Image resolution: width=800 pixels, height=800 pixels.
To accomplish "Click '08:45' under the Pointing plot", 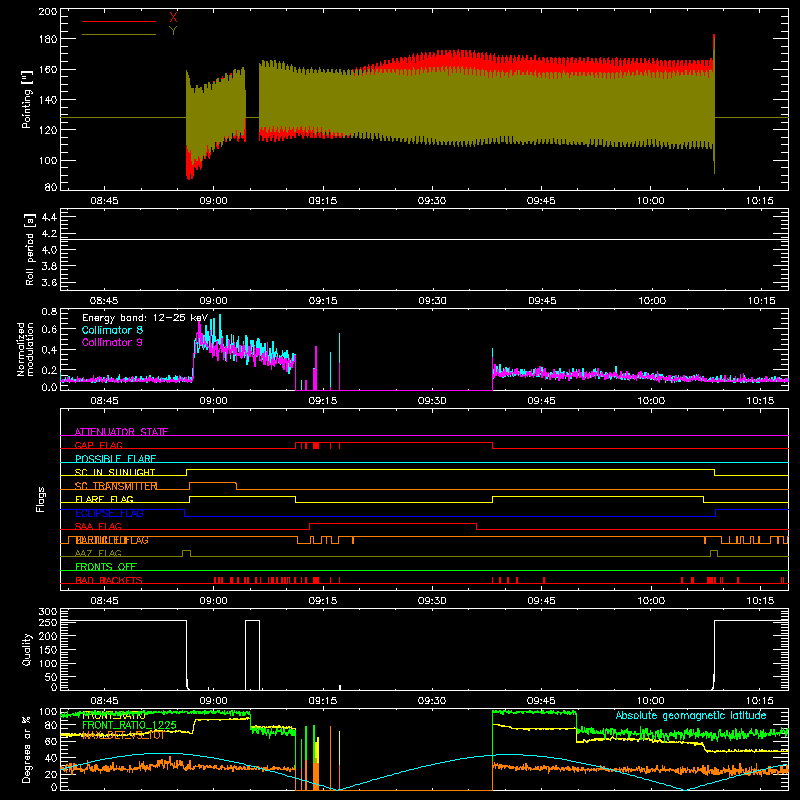I will [104, 201].
